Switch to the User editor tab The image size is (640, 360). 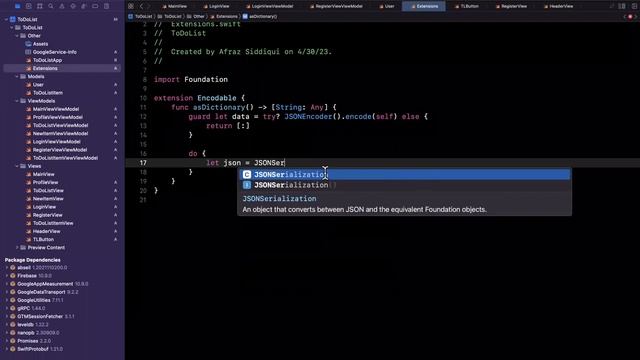(387, 6)
